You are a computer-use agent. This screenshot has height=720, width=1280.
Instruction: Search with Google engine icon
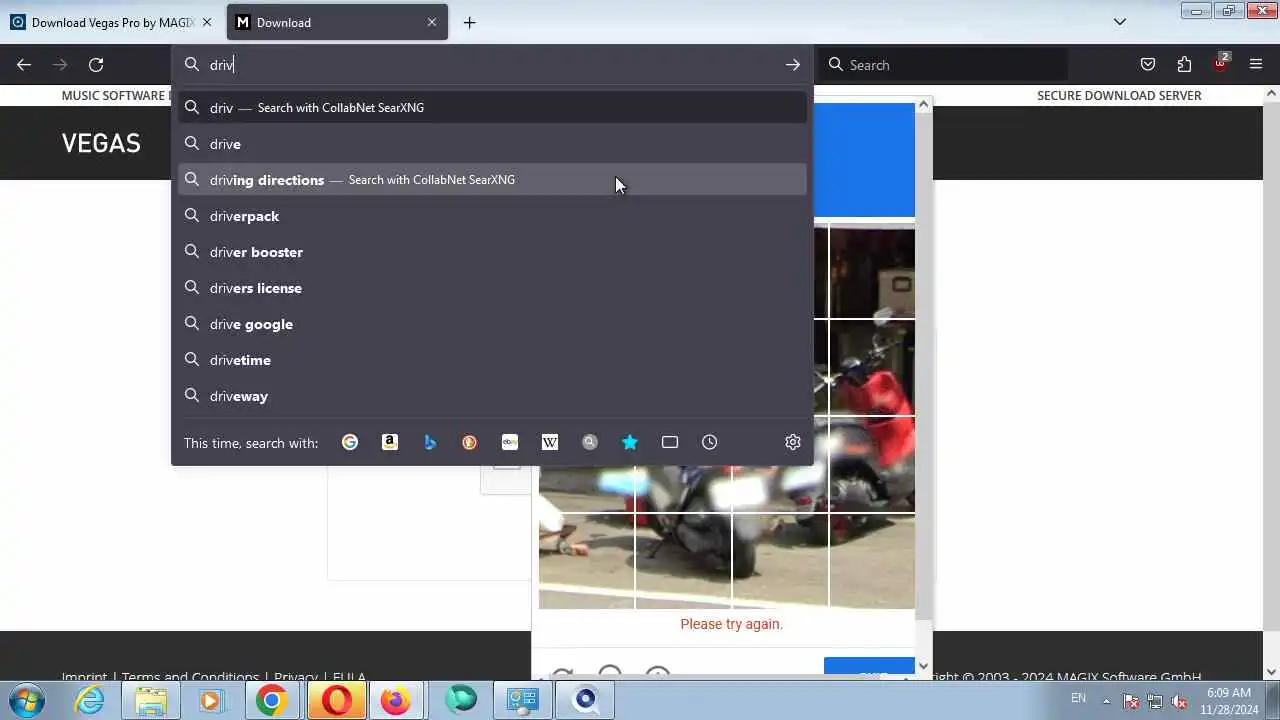click(x=350, y=442)
